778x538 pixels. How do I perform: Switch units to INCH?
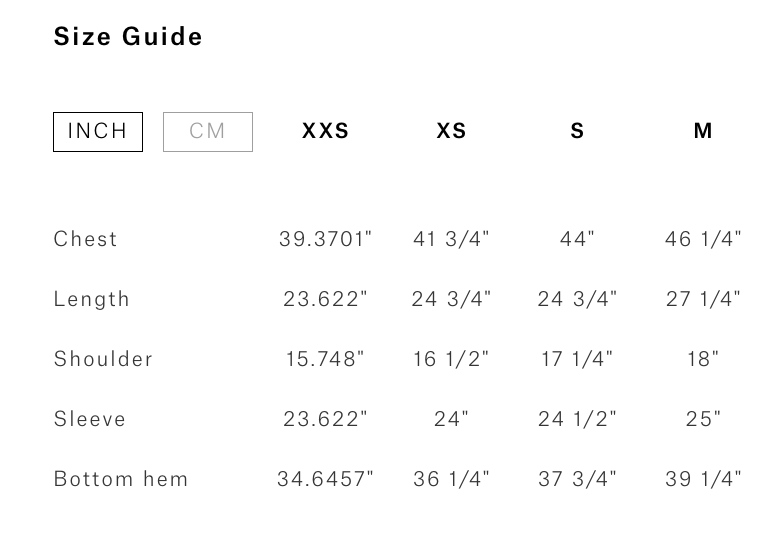98,132
